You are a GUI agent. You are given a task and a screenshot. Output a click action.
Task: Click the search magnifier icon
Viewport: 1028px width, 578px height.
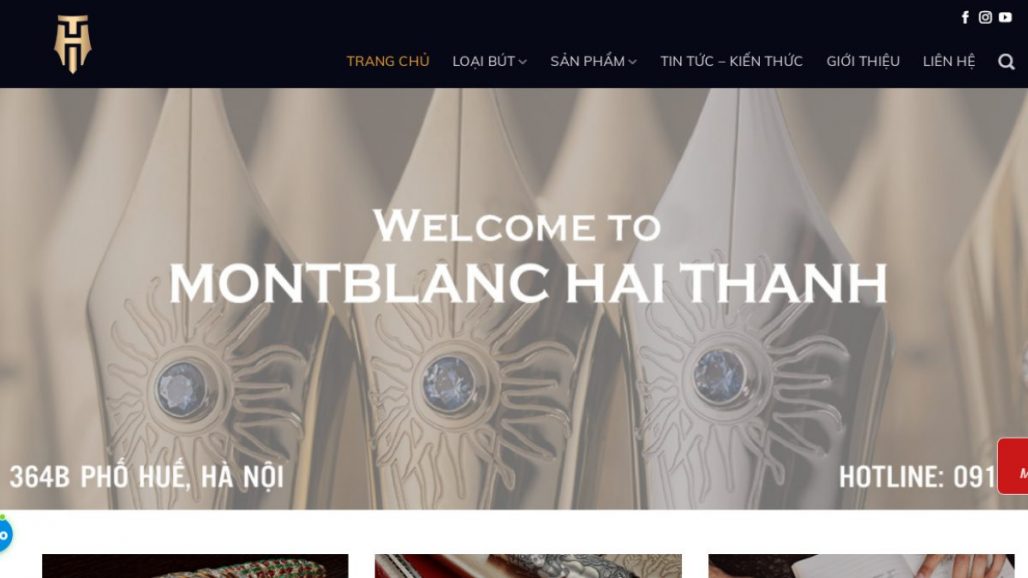[x=1006, y=62]
